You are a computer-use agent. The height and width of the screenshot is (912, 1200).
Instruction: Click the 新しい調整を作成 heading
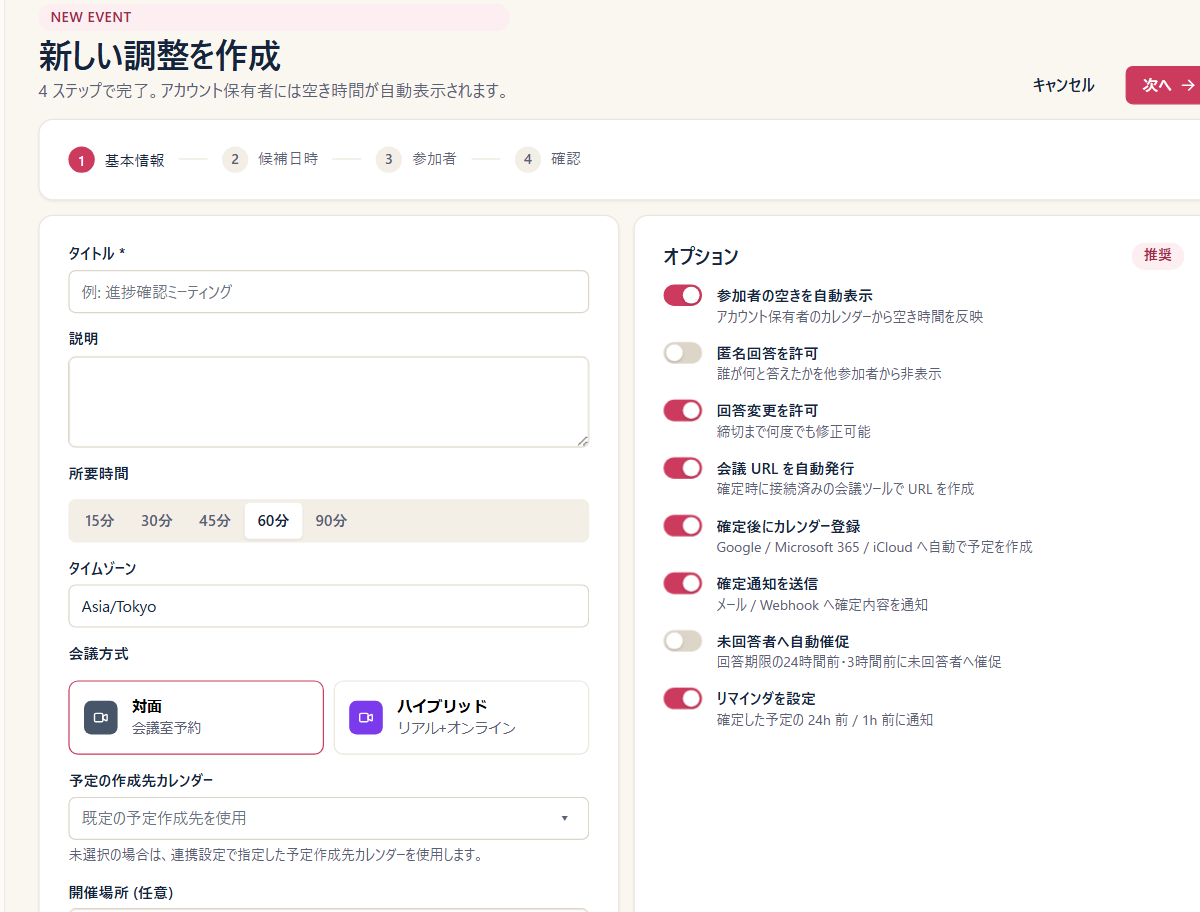(x=160, y=56)
